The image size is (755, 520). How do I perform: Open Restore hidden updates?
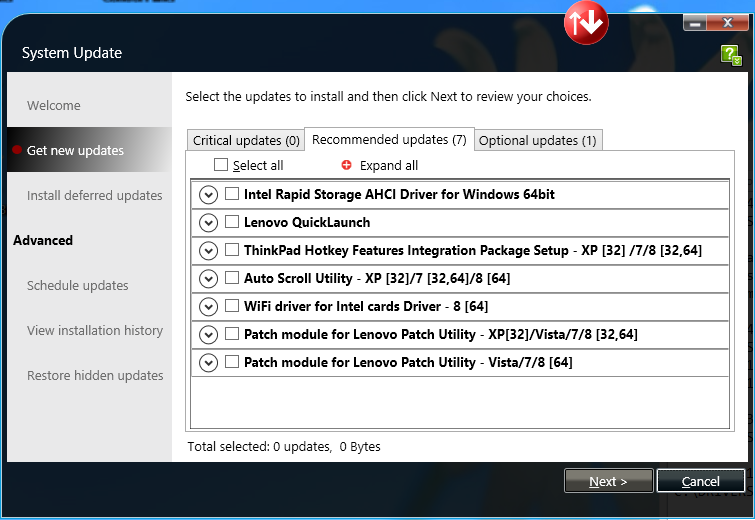pos(95,375)
